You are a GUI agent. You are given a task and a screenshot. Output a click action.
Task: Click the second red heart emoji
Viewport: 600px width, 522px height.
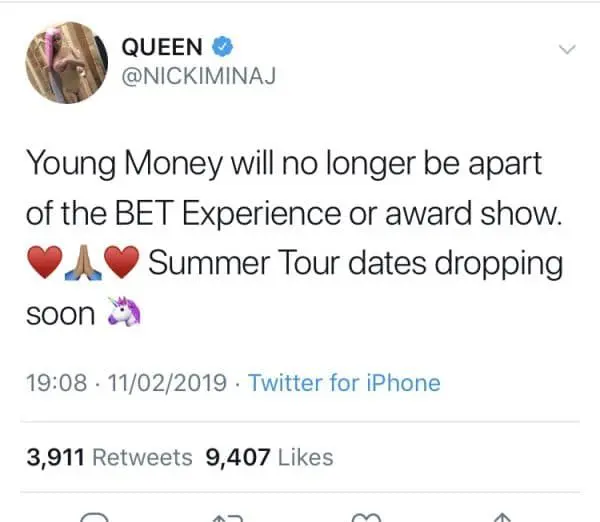click(122, 266)
